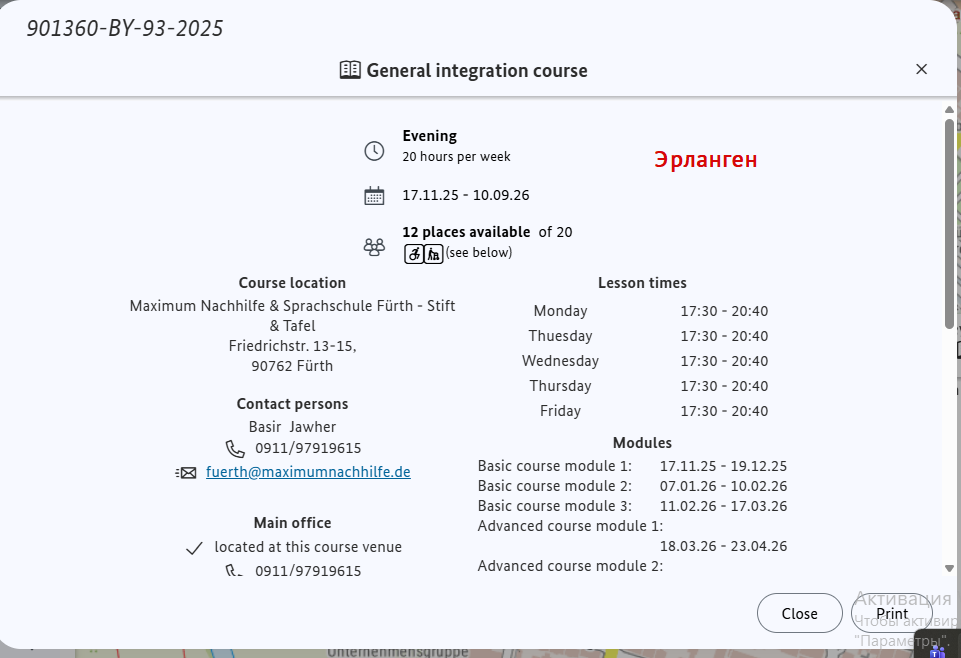Click the Thuesday row
This screenshot has width=961, height=658.
click(643, 336)
